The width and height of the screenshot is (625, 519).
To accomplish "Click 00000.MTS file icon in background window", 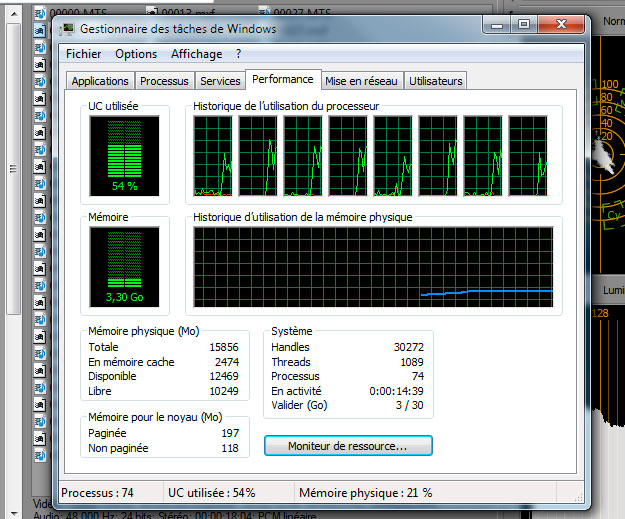I will 39,14.
